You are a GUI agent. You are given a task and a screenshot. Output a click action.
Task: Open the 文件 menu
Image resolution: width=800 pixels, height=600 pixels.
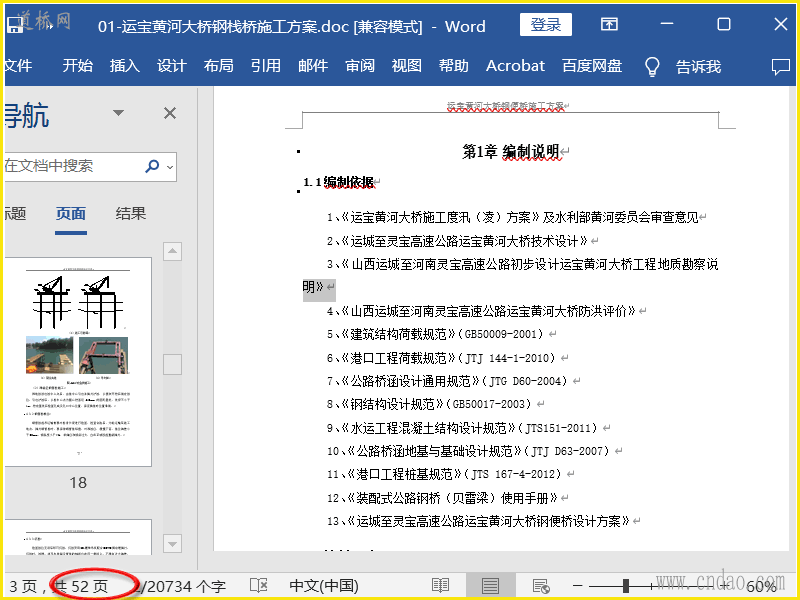click(x=18, y=66)
